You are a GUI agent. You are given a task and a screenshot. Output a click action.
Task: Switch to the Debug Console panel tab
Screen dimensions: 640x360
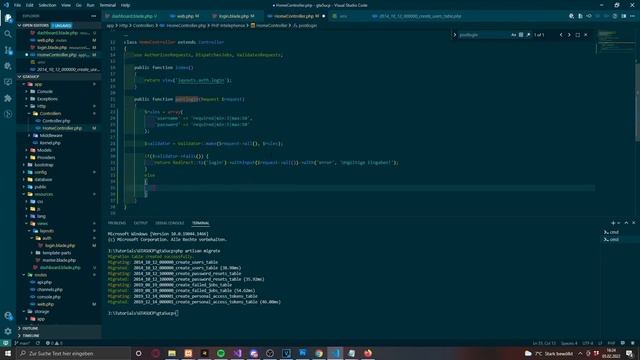click(169, 223)
